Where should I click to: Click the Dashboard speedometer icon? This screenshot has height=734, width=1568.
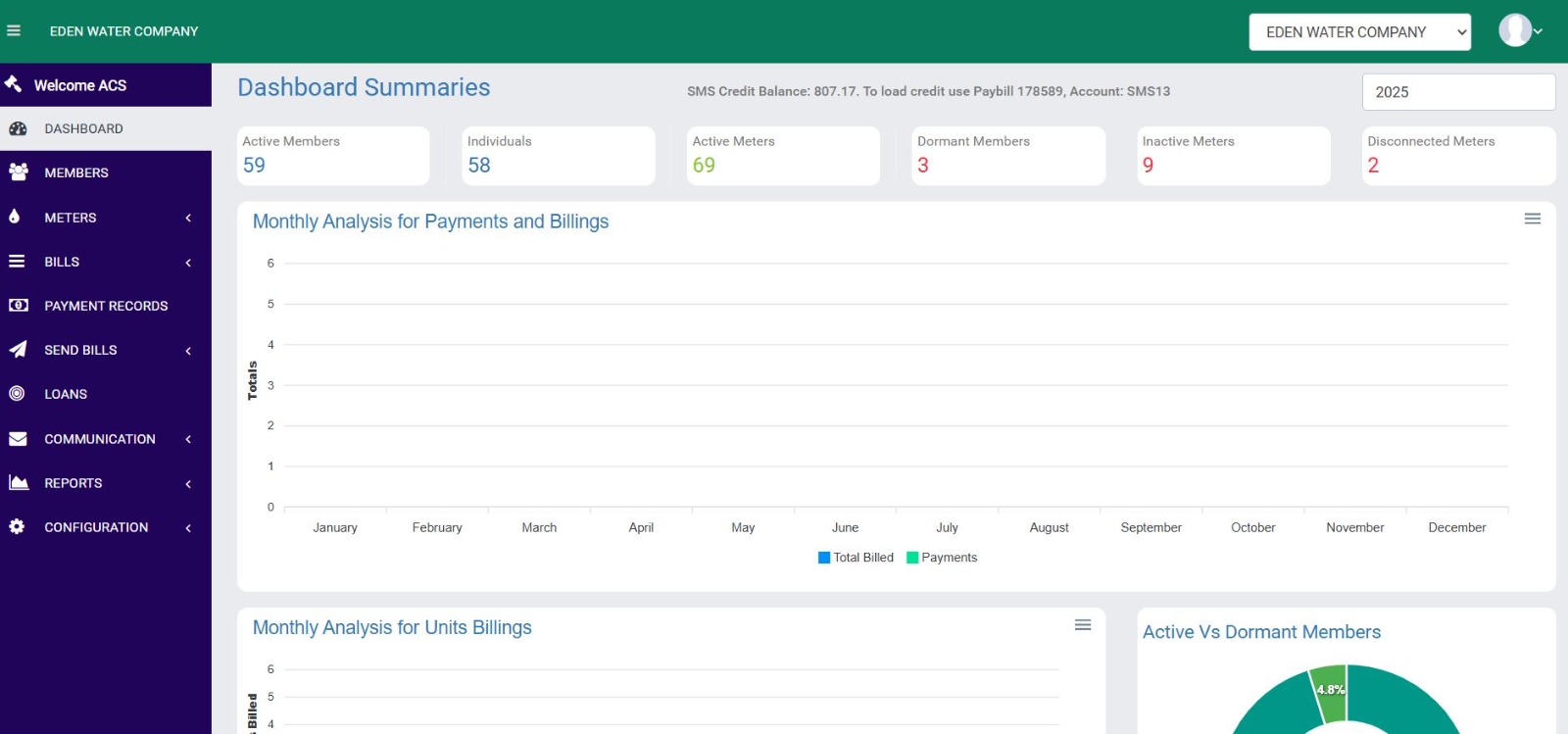18,128
